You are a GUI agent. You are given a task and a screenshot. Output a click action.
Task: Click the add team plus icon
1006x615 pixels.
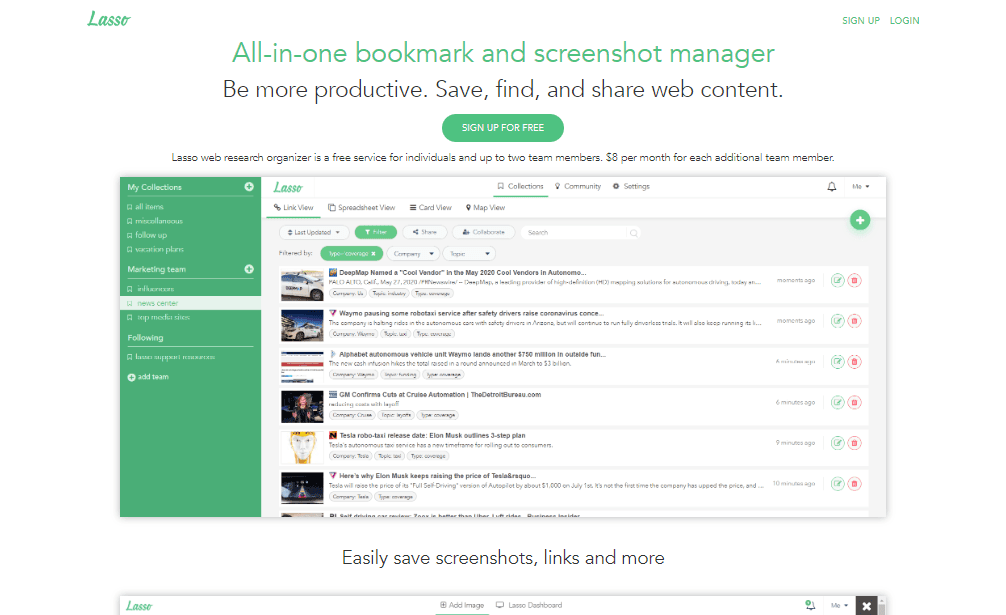tap(132, 377)
